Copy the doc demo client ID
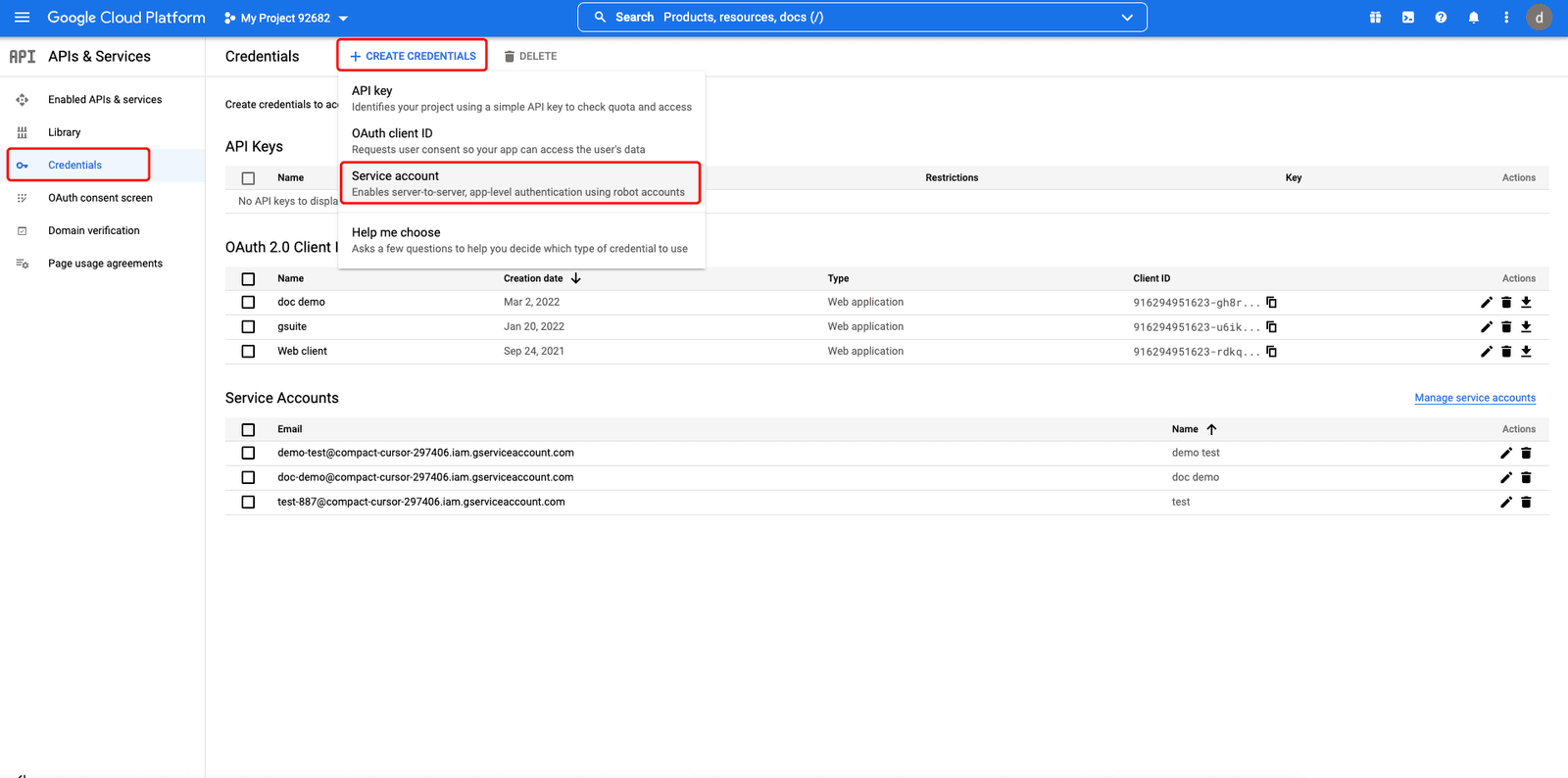This screenshot has height=778, width=1568. pyautogui.click(x=1271, y=302)
